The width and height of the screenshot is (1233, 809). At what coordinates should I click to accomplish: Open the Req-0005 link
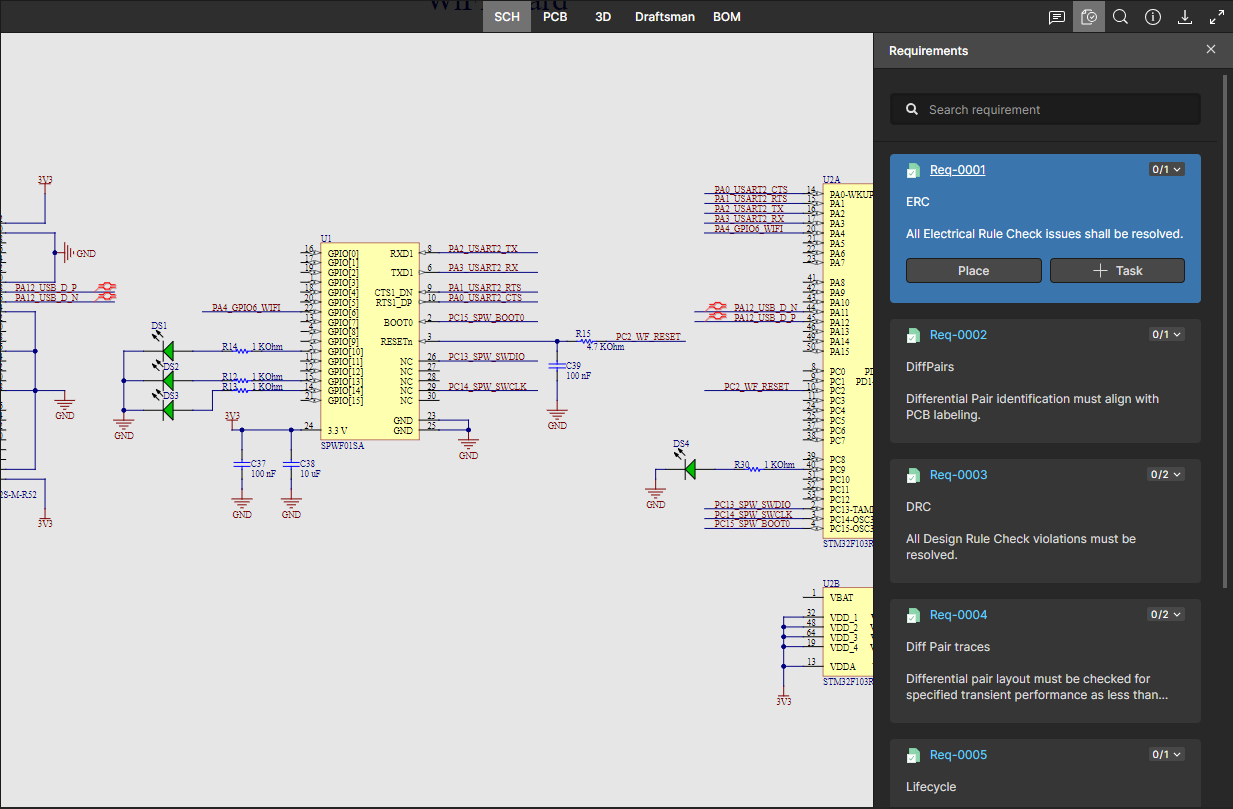(x=958, y=755)
